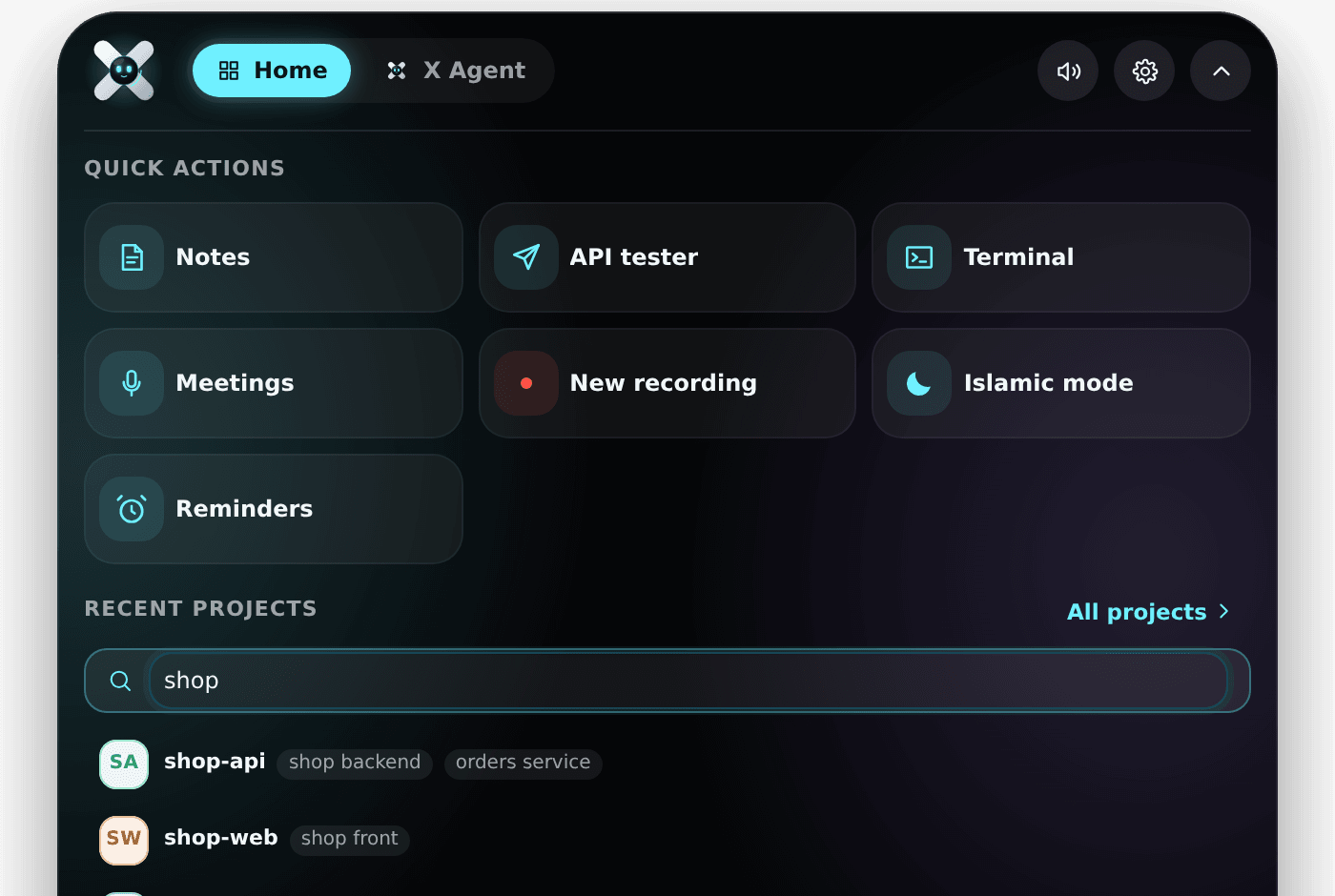The height and width of the screenshot is (896, 1335).
Task: Click the Terminal prompt icon
Action: (919, 257)
